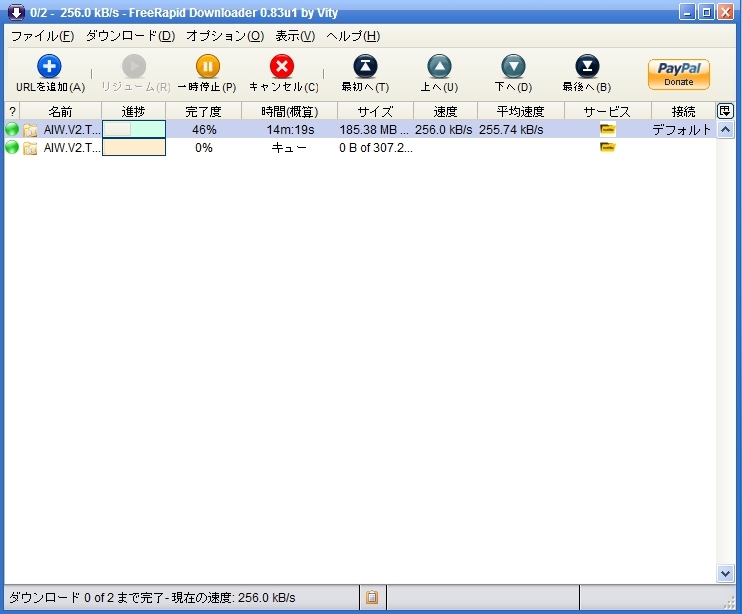The width and height of the screenshot is (742, 614).
Task: Click the scrollbar down arrow
Action: coord(725,573)
